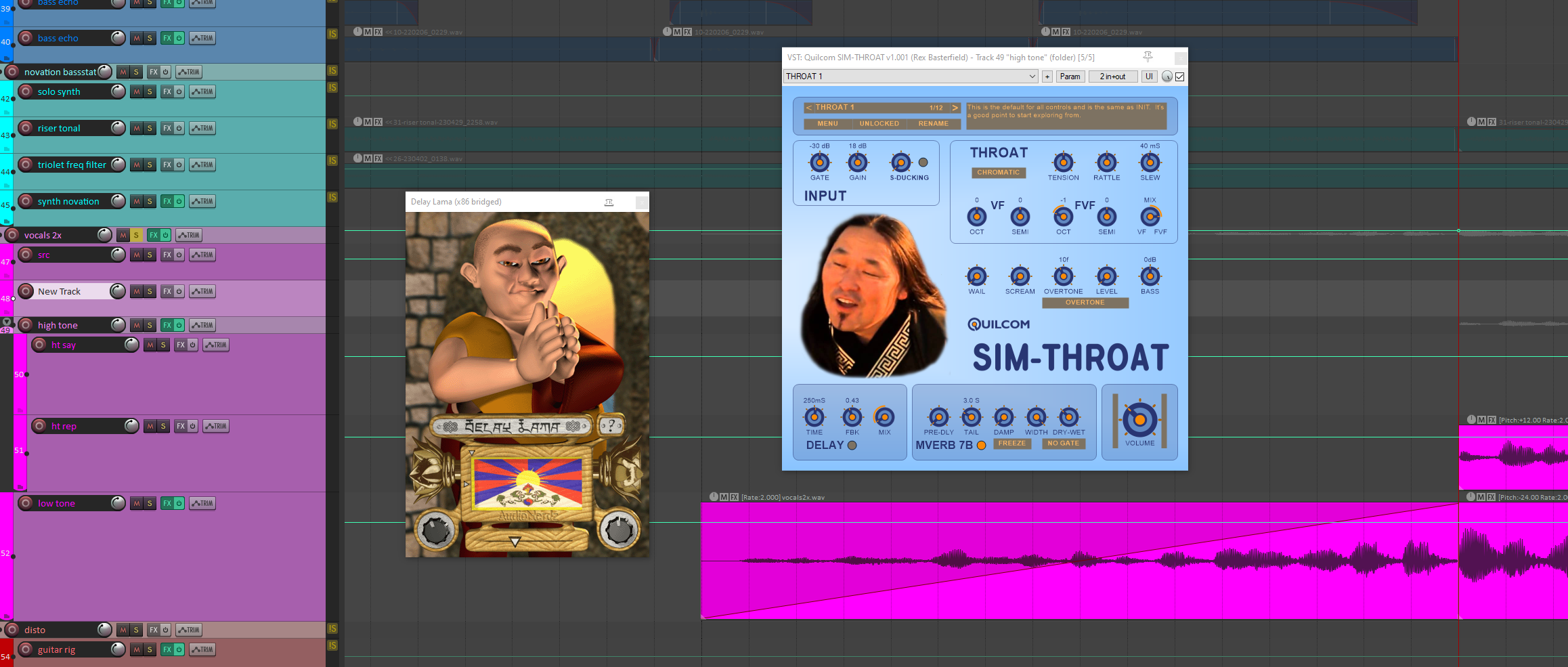Image resolution: width=1568 pixels, height=667 pixels.
Task: Open the synth novation track FX chain
Action: 167,201
